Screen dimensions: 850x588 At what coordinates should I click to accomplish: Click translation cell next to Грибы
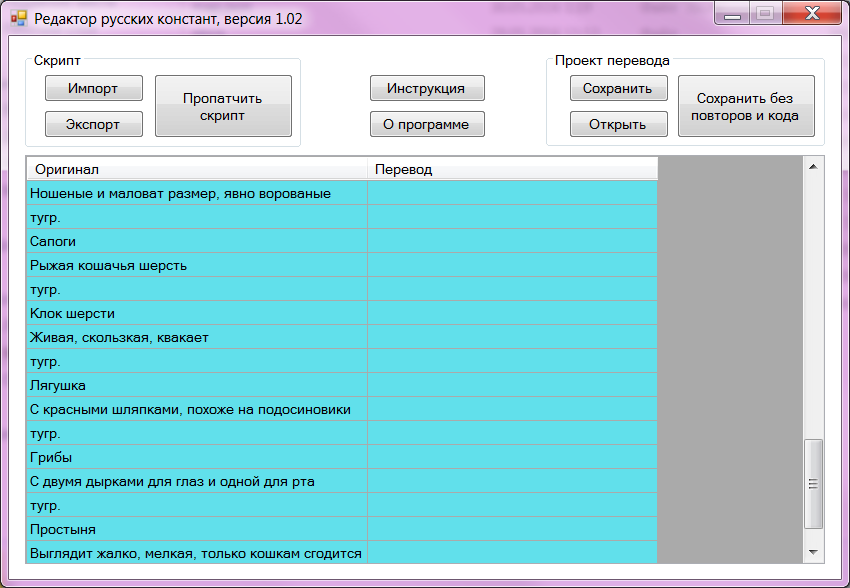click(x=511, y=457)
